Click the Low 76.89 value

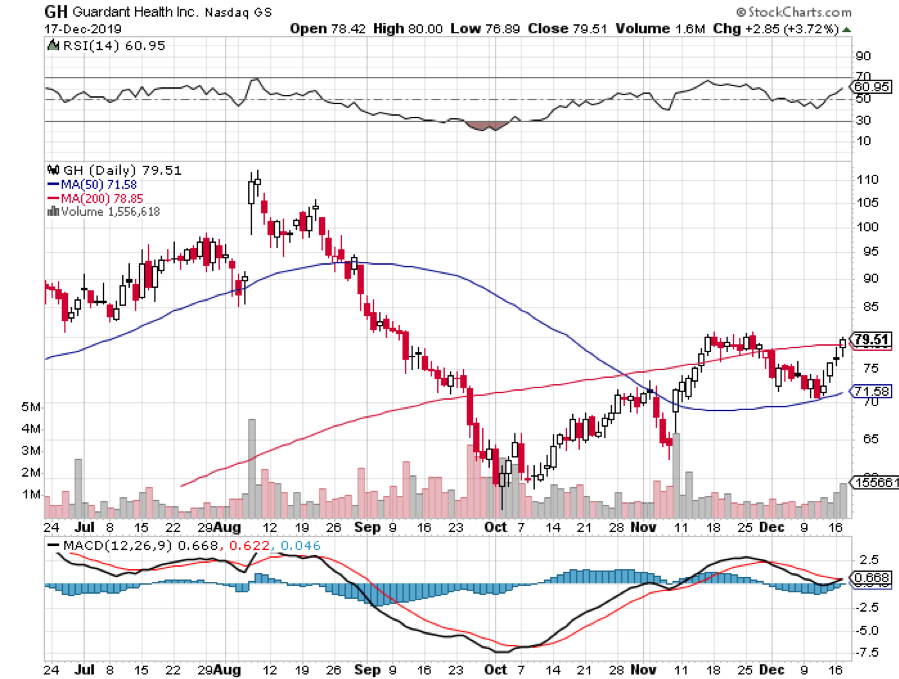point(485,29)
